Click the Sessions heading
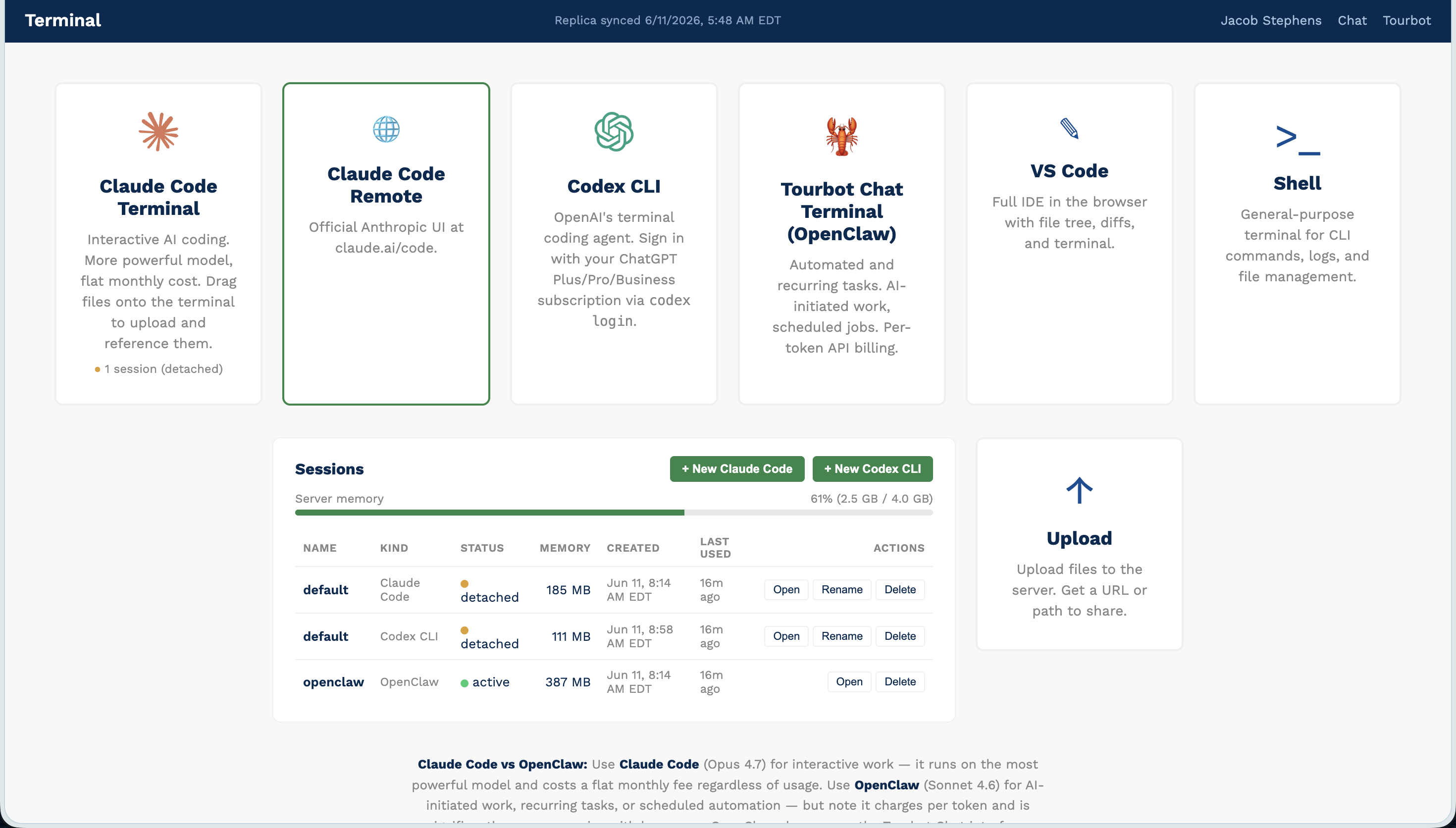The image size is (1456, 828). click(329, 469)
